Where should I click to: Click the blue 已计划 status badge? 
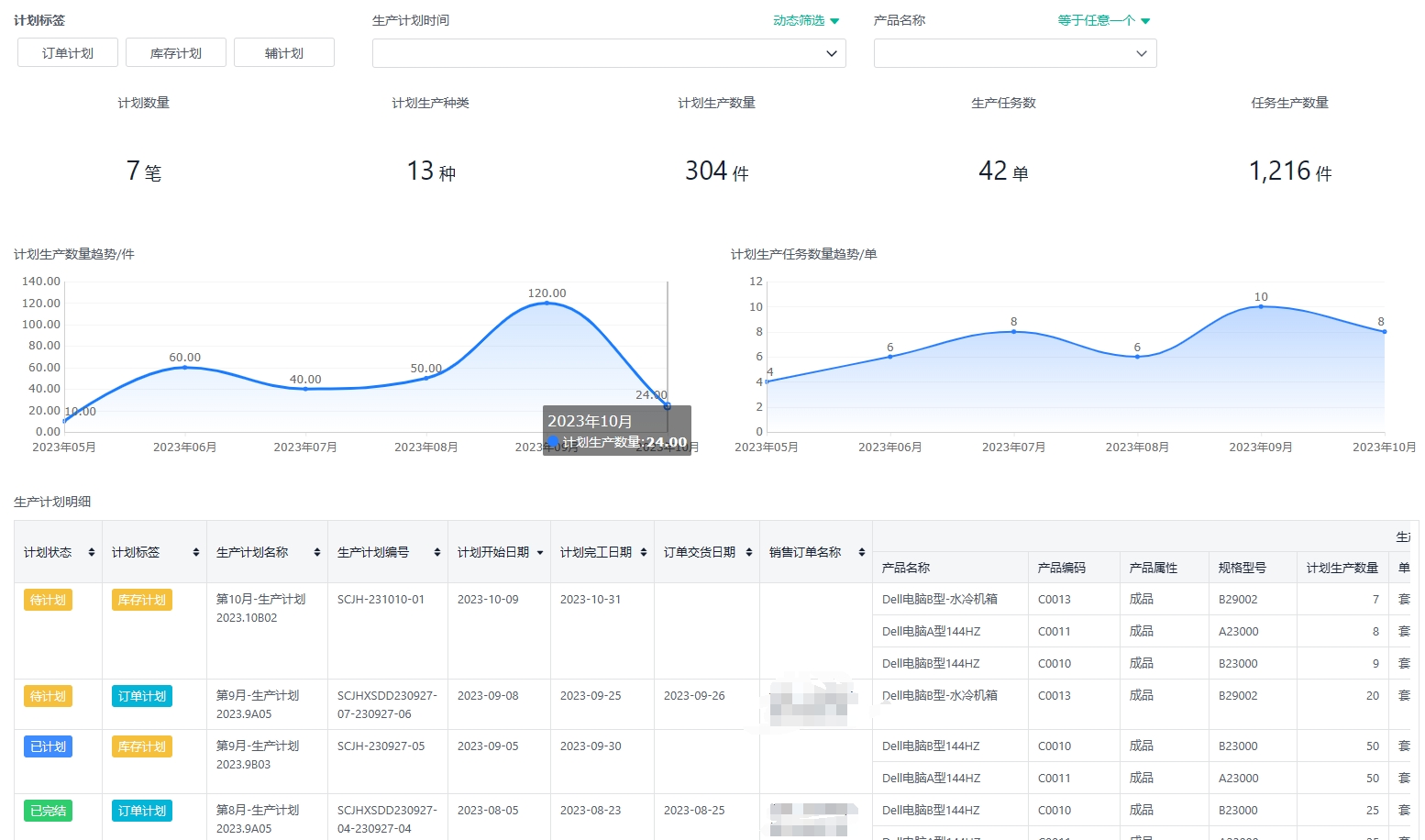point(48,746)
